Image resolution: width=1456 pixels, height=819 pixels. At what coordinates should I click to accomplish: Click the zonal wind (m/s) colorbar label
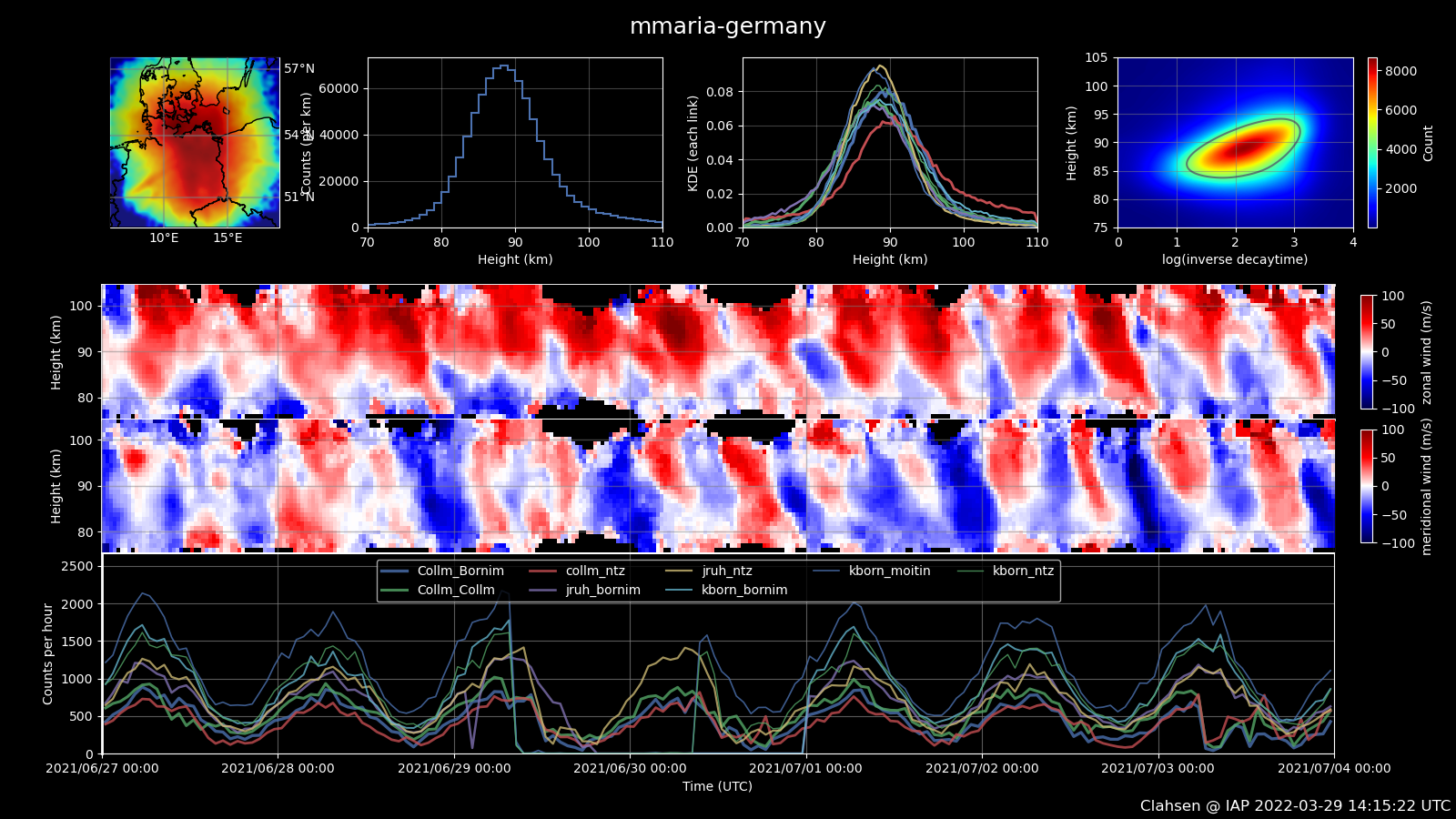click(x=1426, y=352)
